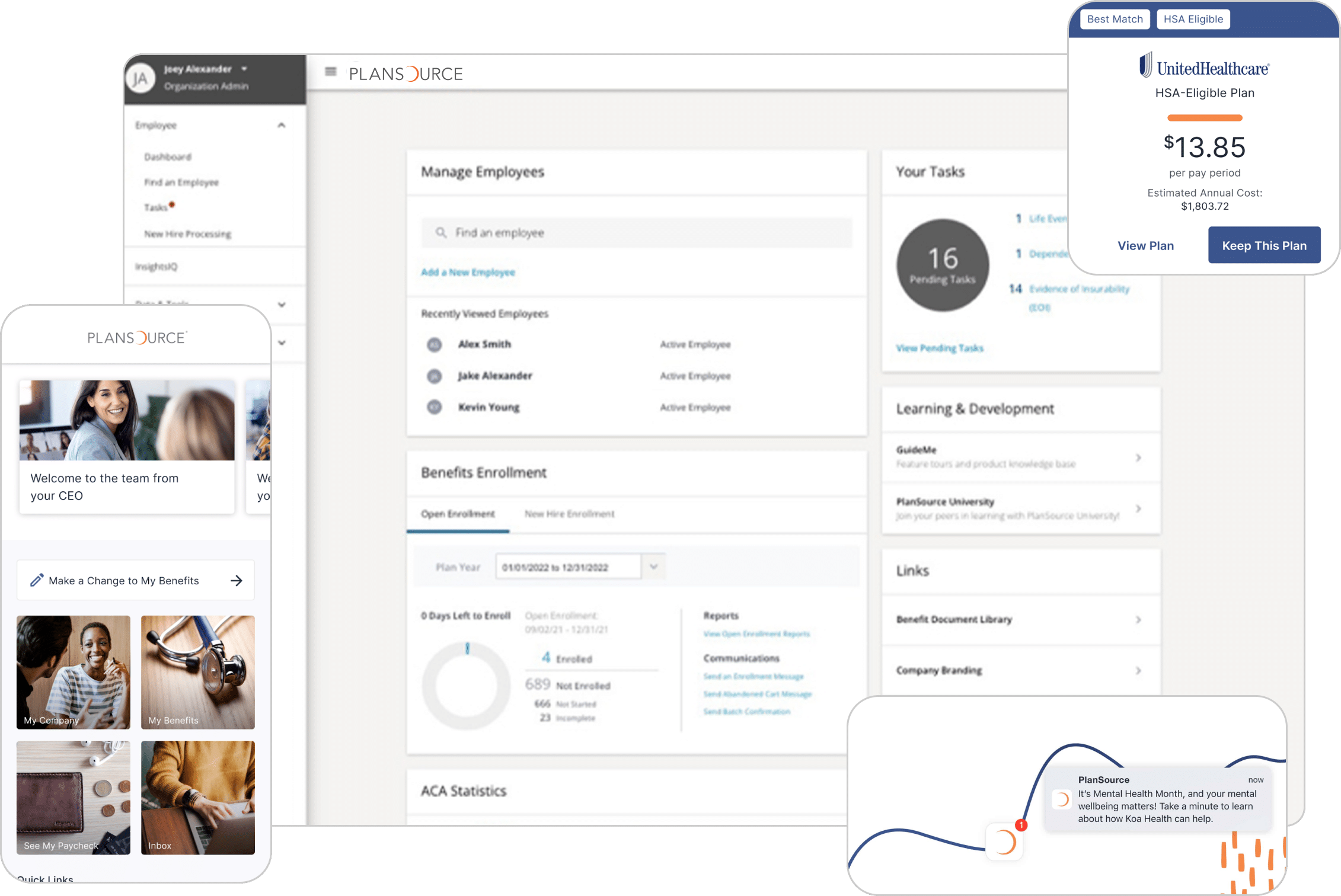1341x896 pixels.
Task: Click the enrollment progress donut chart
Action: click(467, 686)
